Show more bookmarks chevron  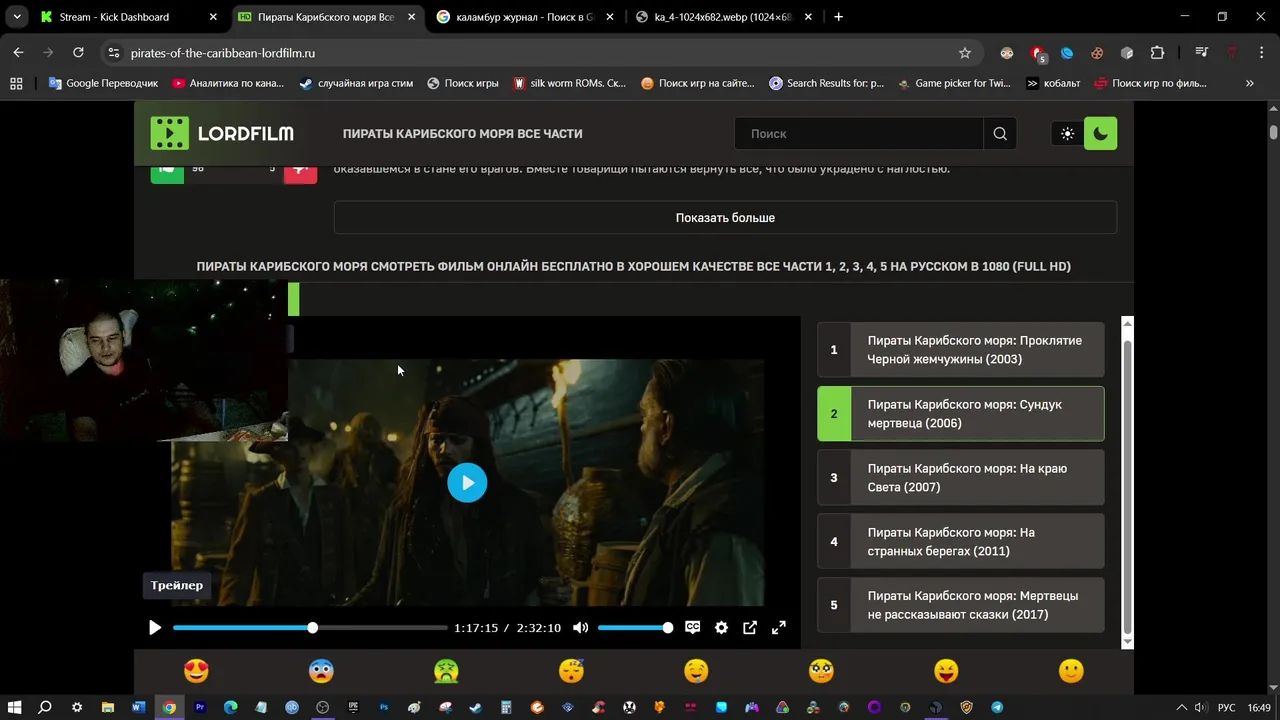pos(1250,83)
